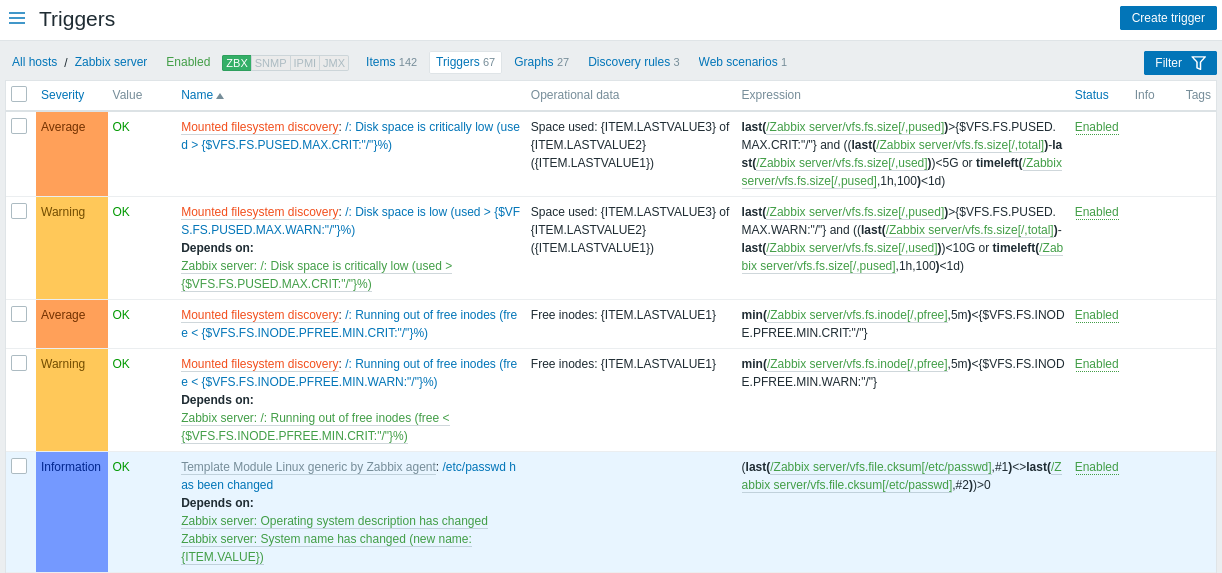Open the Web scenarios tab
The width and height of the screenshot is (1222, 573).
(742, 62)
